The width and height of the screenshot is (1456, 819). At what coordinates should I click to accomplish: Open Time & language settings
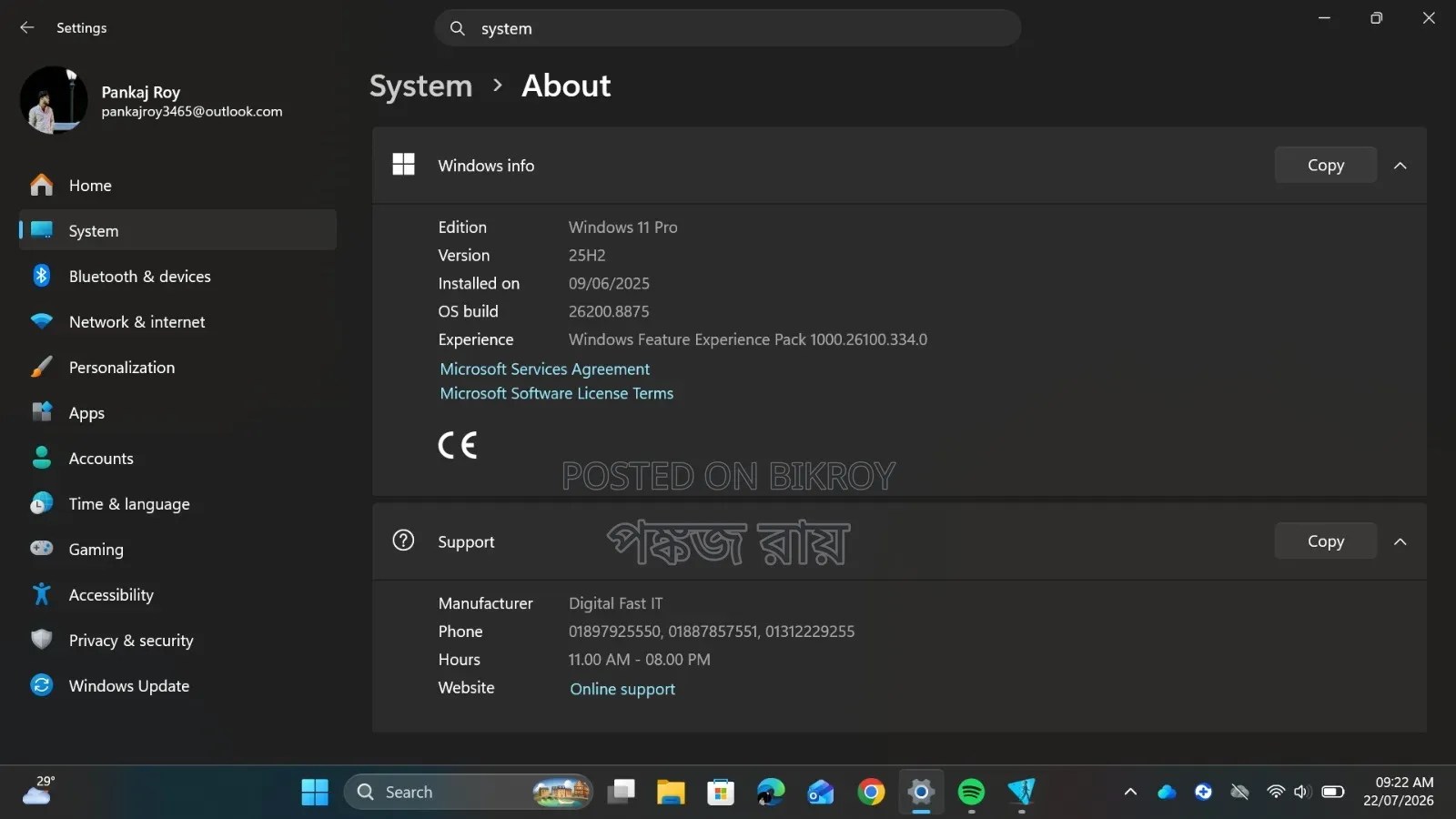(177, 503)
